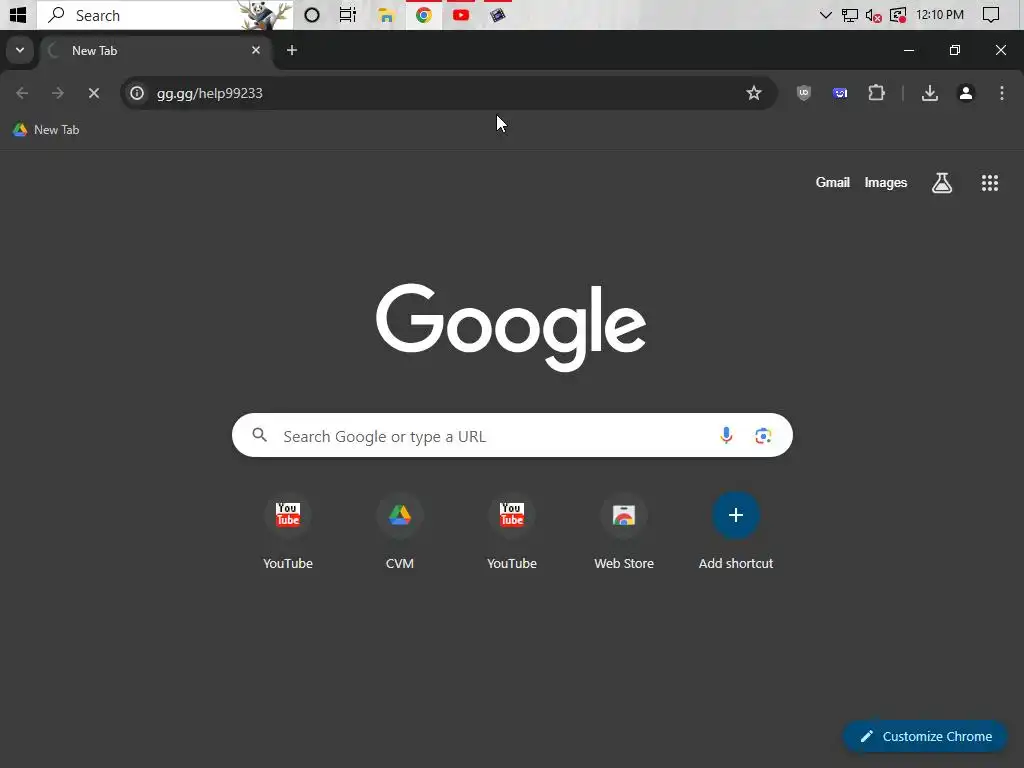Open the network status tray icon
1024x768 pixels.
[850, 14]
